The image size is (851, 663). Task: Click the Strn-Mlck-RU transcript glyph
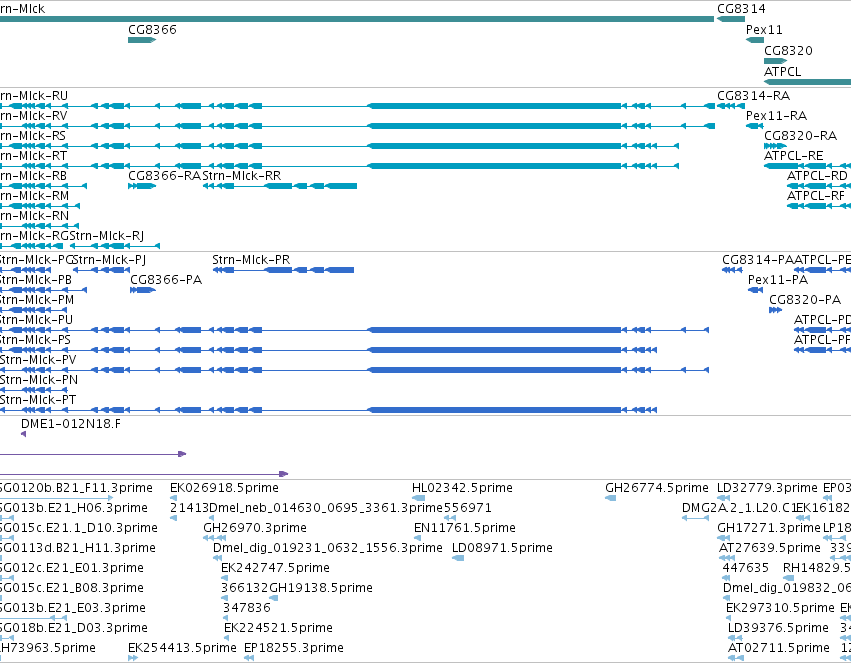click(357, 106)
